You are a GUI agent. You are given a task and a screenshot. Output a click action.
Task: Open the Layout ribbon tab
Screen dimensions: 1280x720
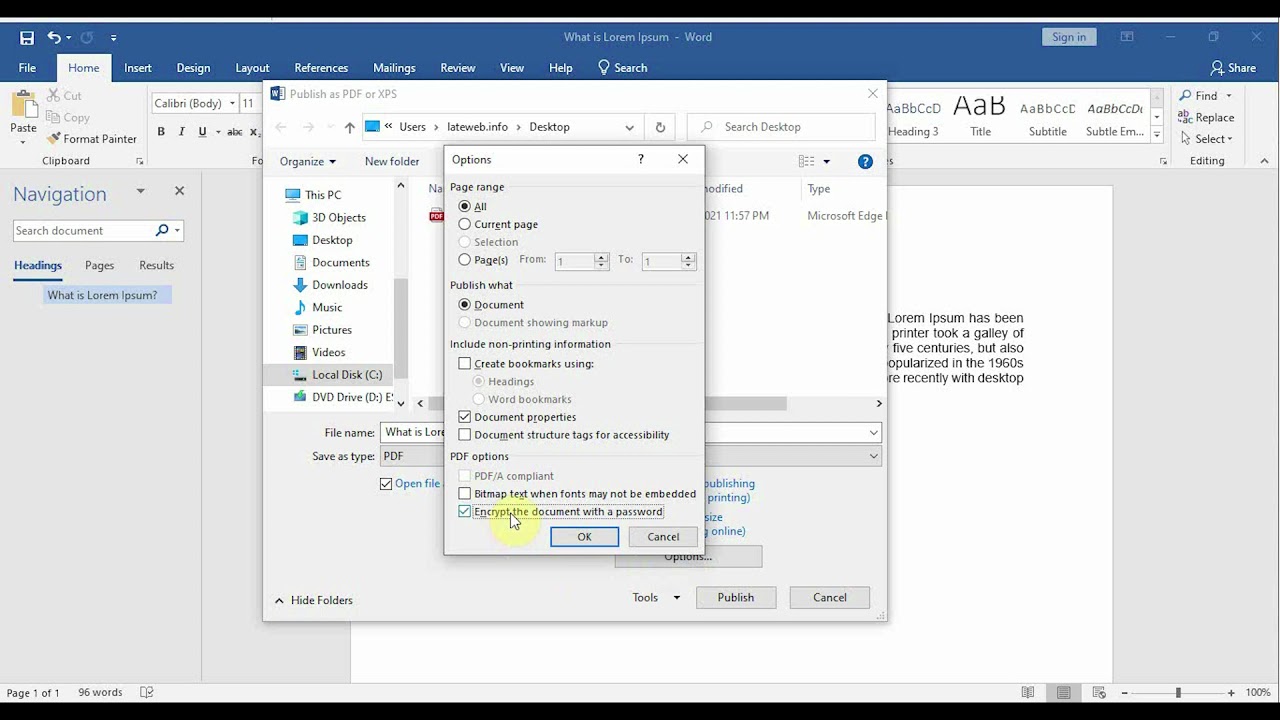coord(252,68)
